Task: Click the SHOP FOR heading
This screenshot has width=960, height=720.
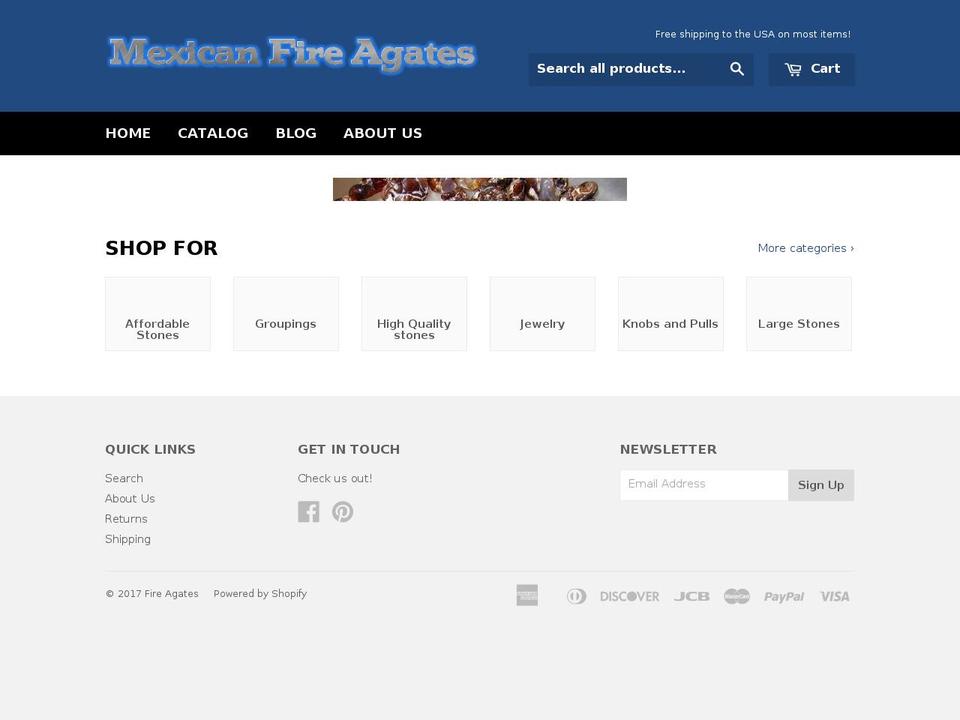Action: coord(162,248)
